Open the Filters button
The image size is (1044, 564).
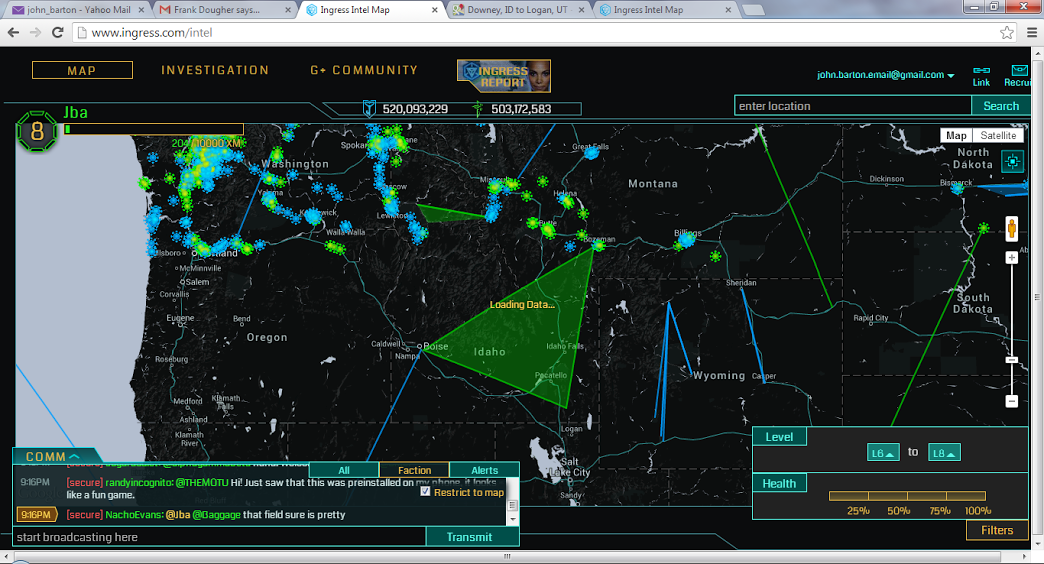(997, 530)
